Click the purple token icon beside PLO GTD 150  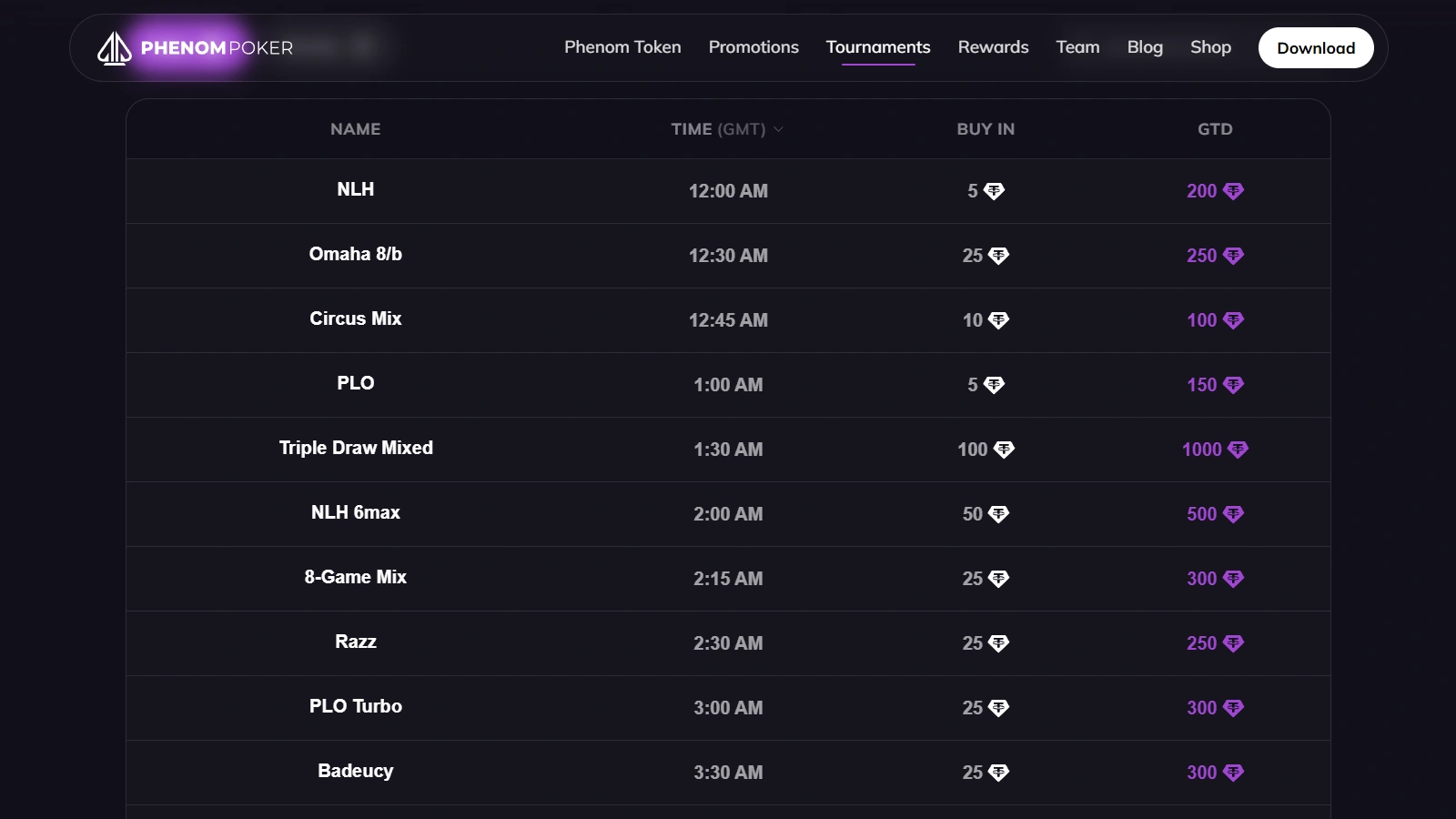[1233, 385]
